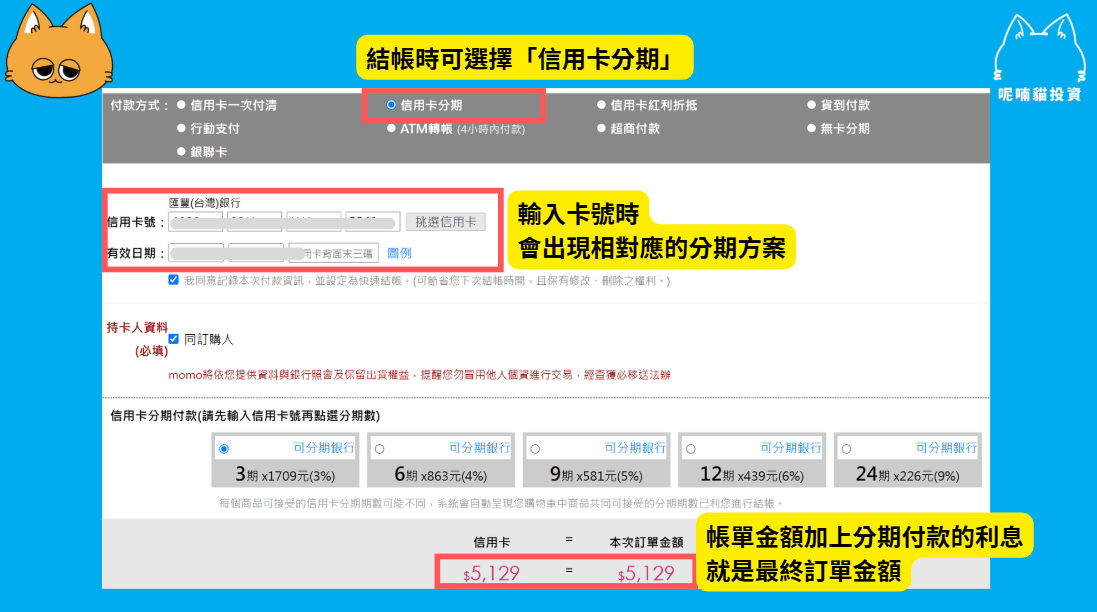
Task: Click the red momo warning notice text
Action: click(419, 375)
